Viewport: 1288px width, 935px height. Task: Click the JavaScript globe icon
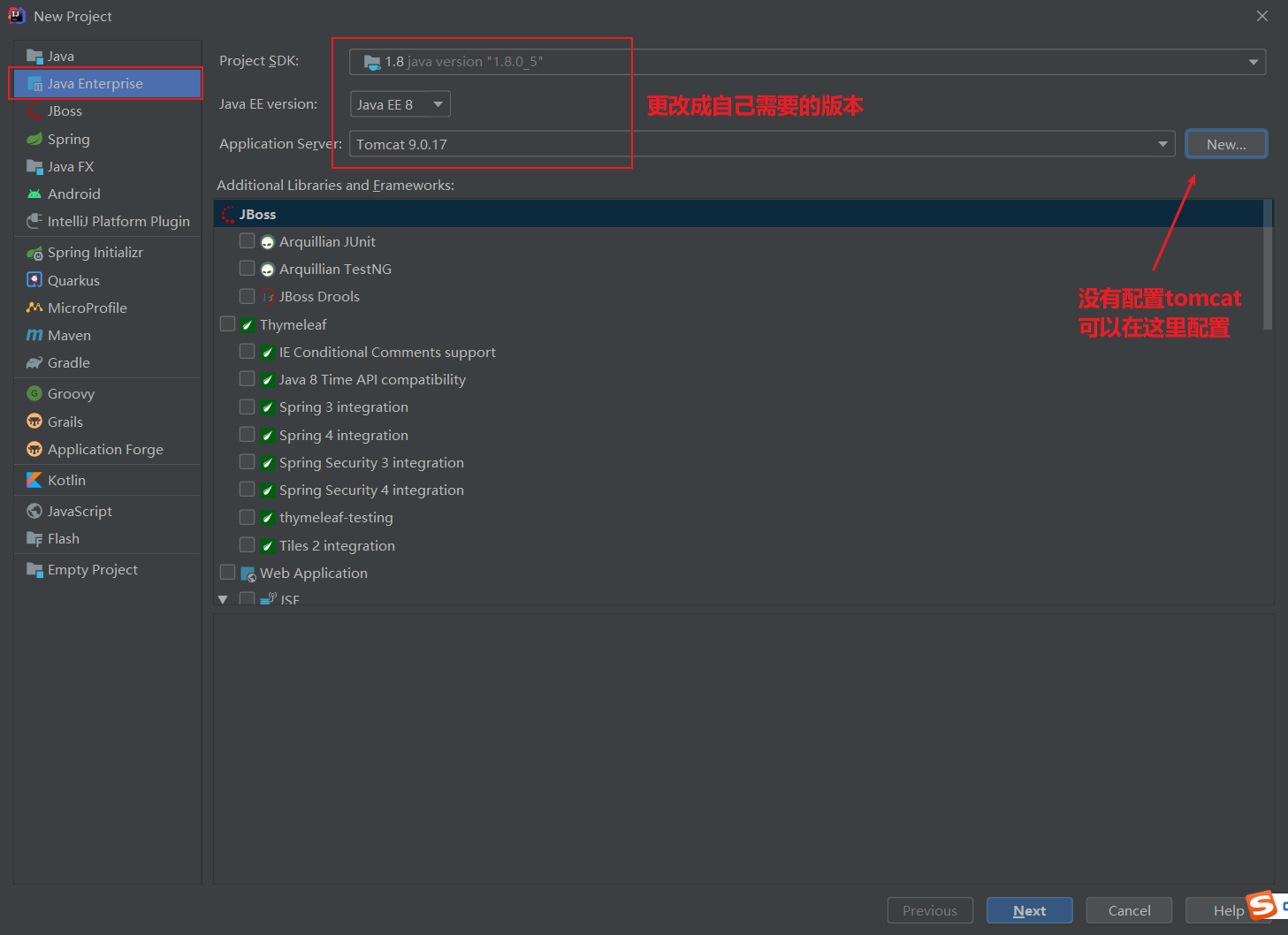coord(34,511)
